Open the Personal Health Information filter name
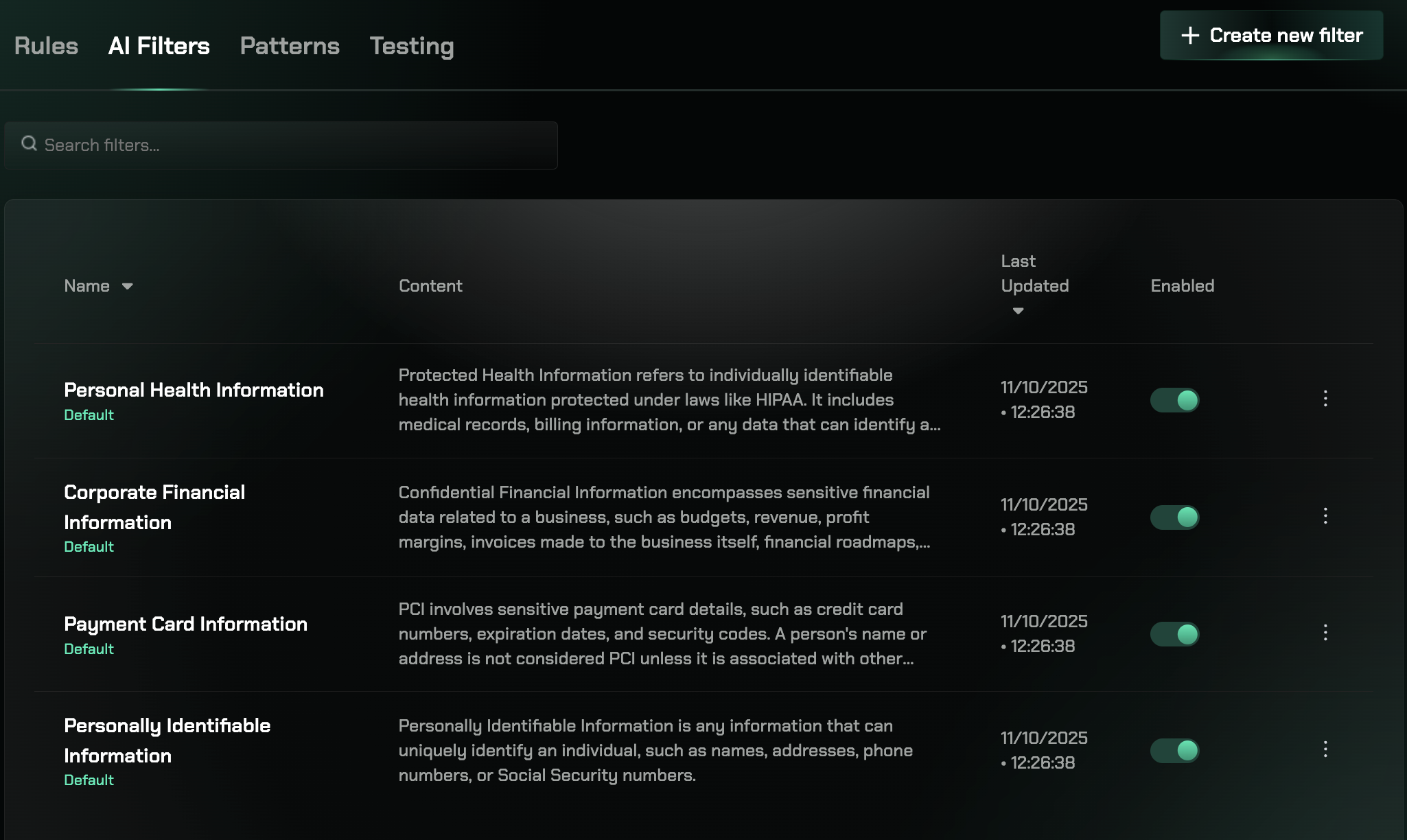 [194, 390]
